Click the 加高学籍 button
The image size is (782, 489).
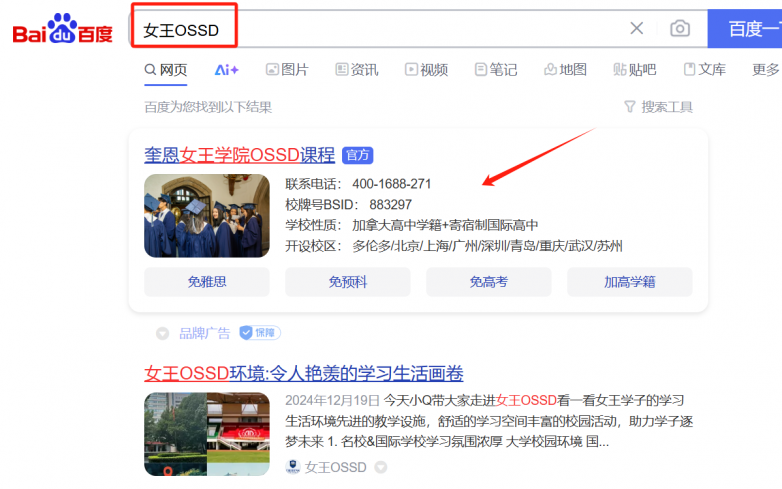pos(629,282)
